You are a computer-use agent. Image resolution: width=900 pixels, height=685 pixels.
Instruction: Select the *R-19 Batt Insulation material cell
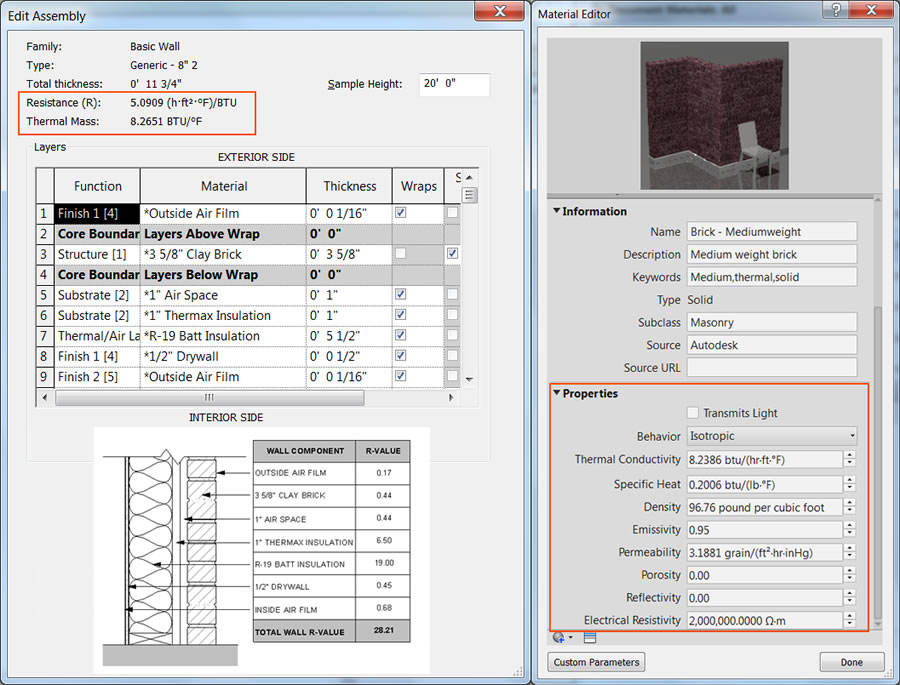tap(223, 335)
